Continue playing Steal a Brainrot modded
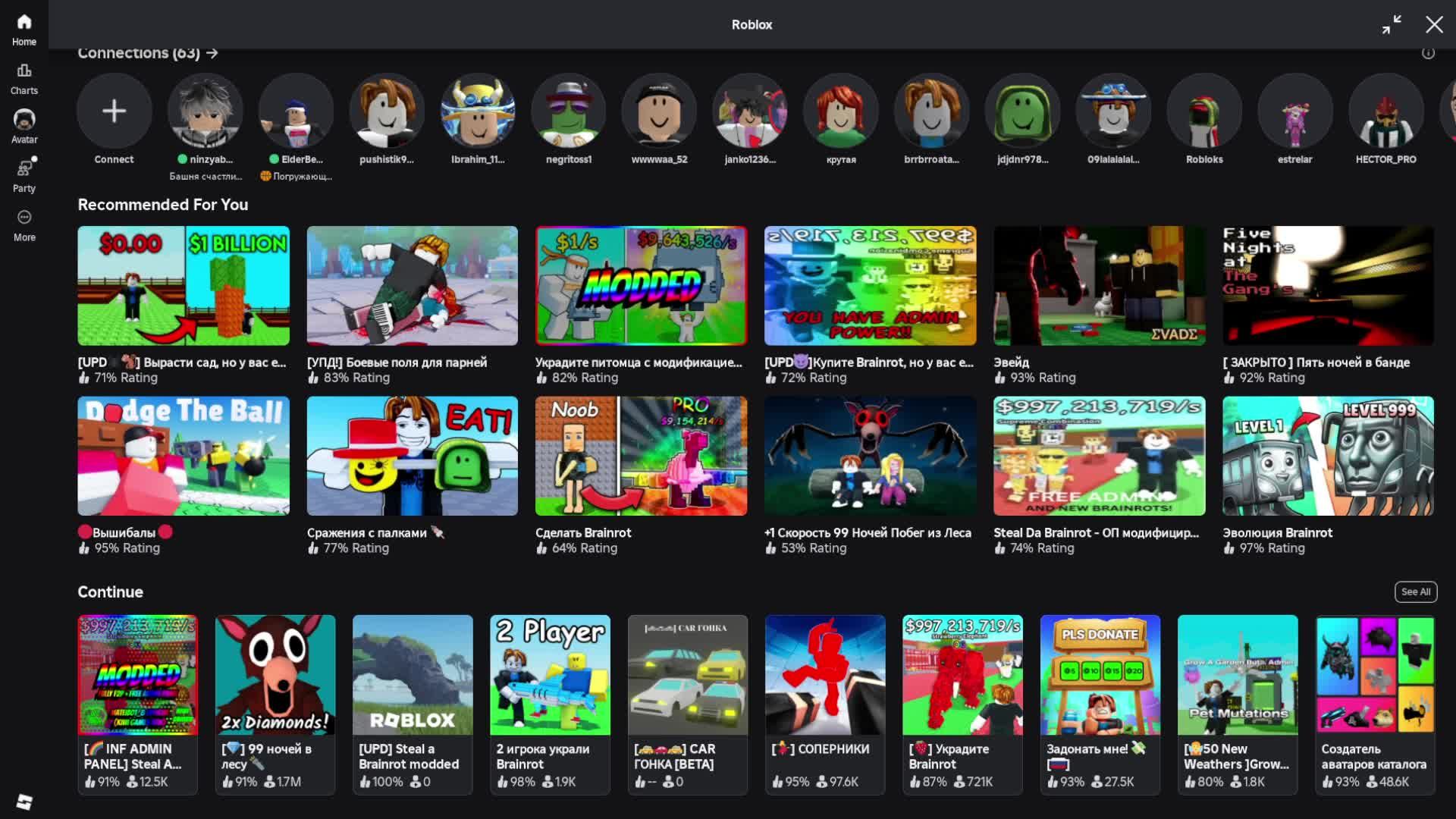This screenshot has height=819, width=1456. (413, 704)
